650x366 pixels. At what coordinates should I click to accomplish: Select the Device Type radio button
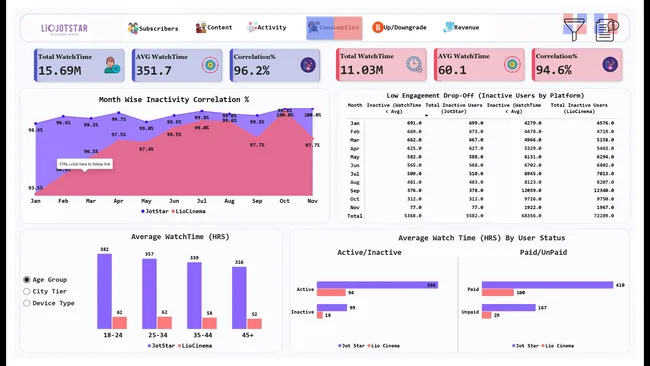pos(27,303)
